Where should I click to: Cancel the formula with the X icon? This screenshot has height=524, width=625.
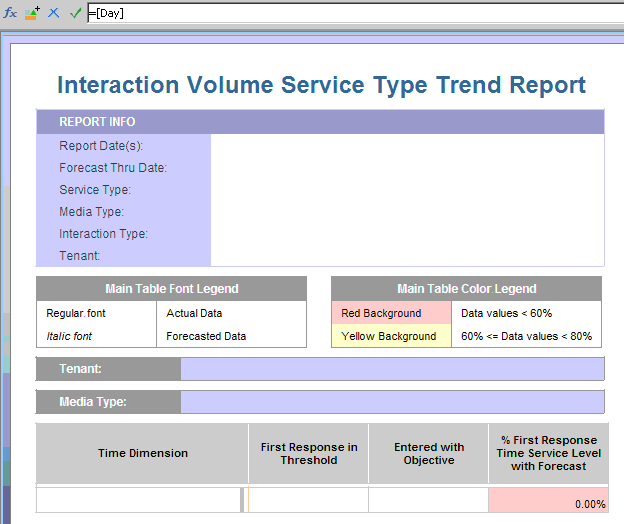coord(54,13)
